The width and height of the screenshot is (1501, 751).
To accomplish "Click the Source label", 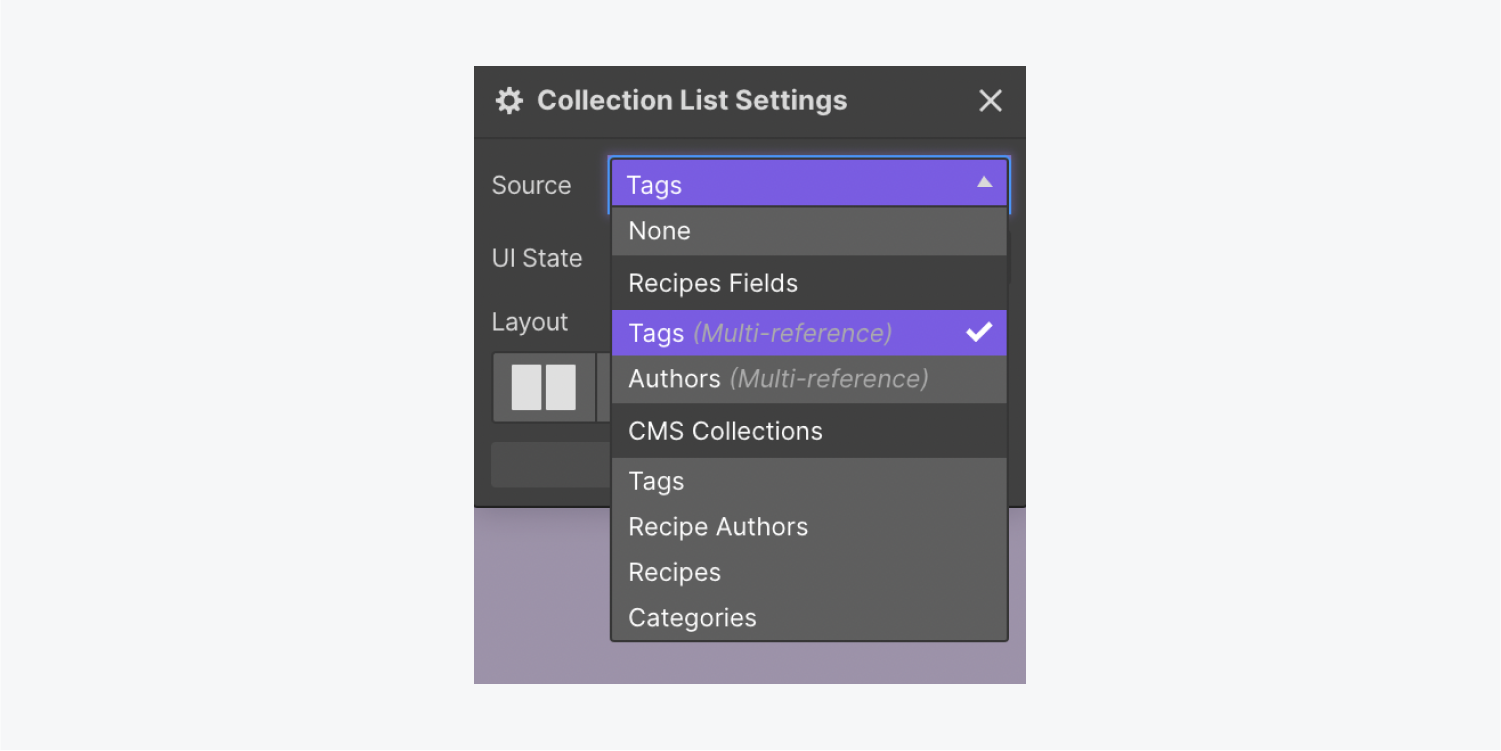I will 531,185.
